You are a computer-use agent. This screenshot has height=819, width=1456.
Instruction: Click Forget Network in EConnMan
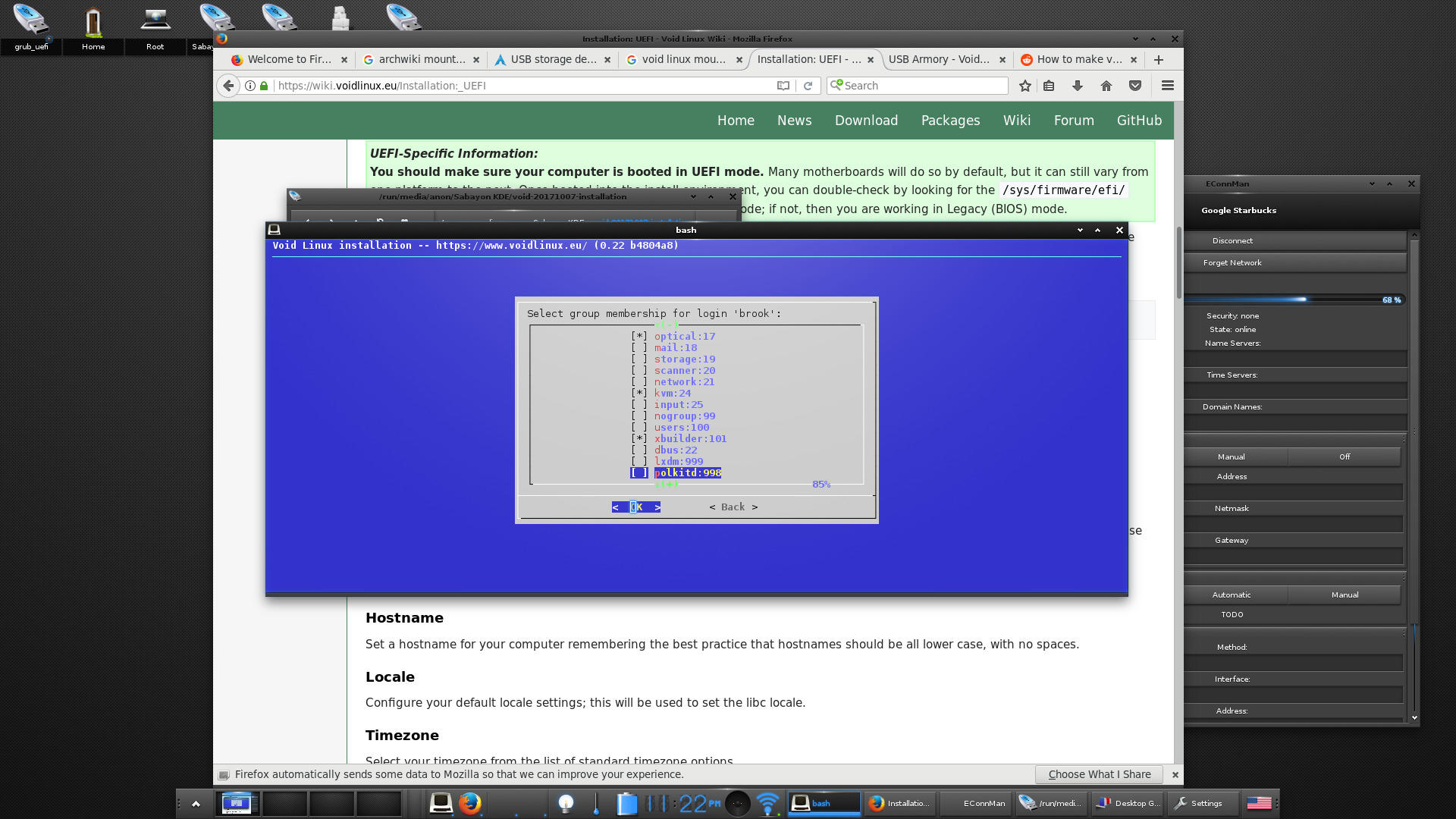click(1294, 263)
